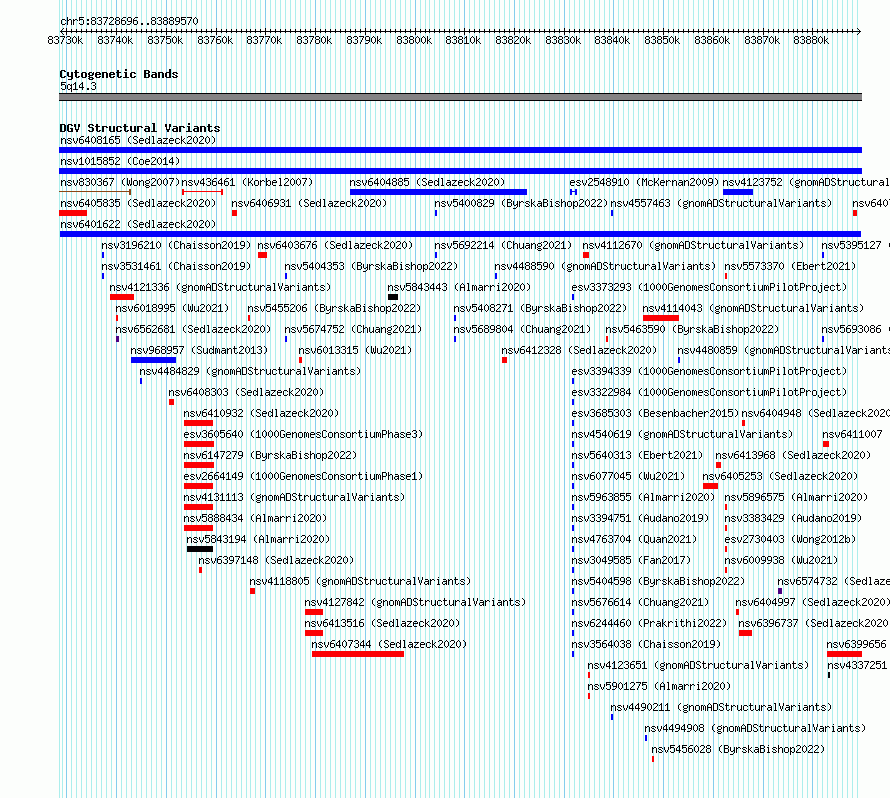This screenshot has width=890, height=798.
Task: Click the nsv6406931 (Sedlazeck2020) label
Action: [309, 203]
